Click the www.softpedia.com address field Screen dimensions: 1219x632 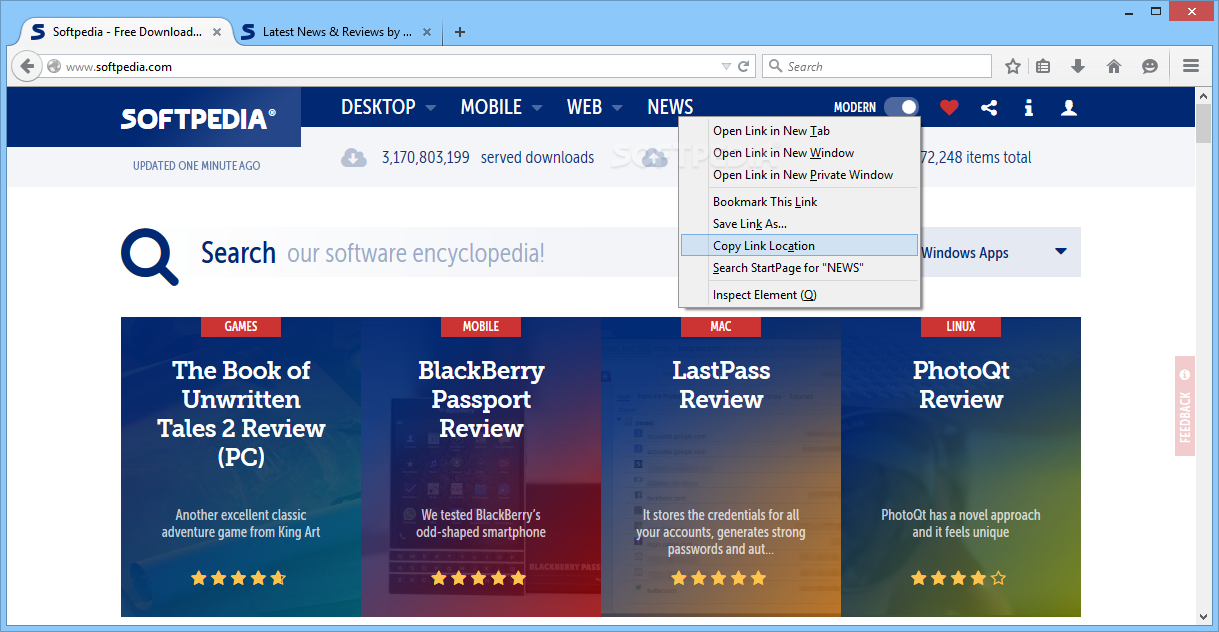click(390, 67)
